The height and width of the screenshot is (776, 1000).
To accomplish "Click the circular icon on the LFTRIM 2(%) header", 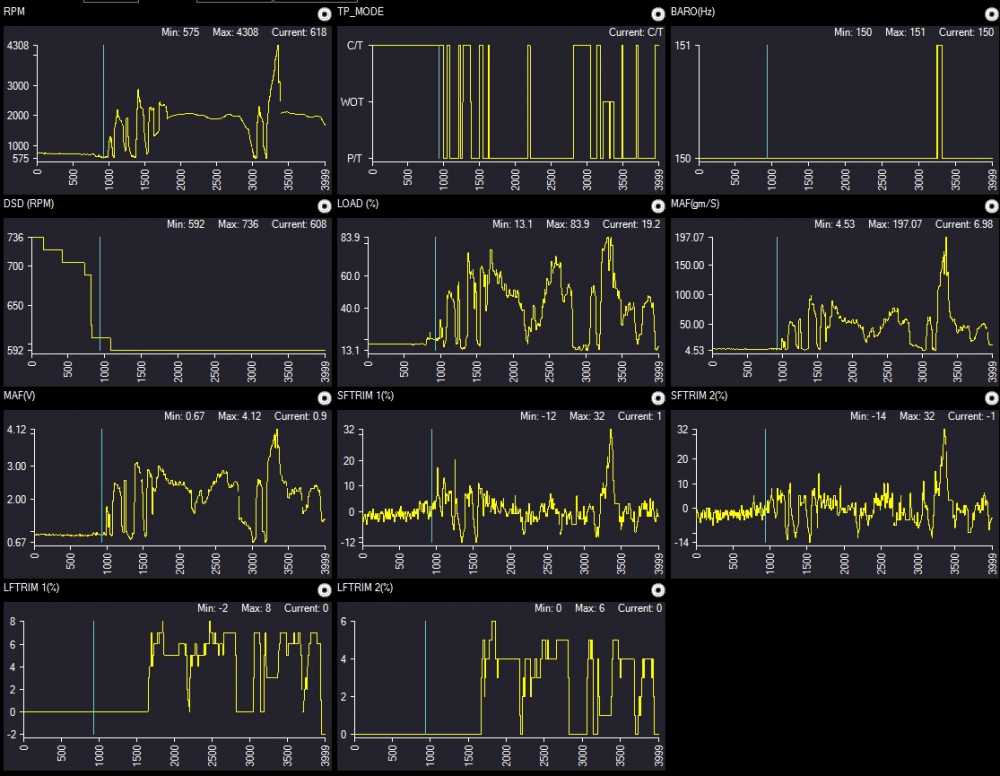I will [x=657, y=590].
